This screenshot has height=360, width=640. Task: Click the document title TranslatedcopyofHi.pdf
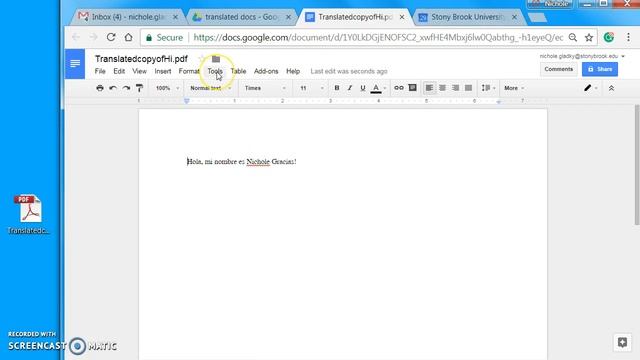coord(141,59)
